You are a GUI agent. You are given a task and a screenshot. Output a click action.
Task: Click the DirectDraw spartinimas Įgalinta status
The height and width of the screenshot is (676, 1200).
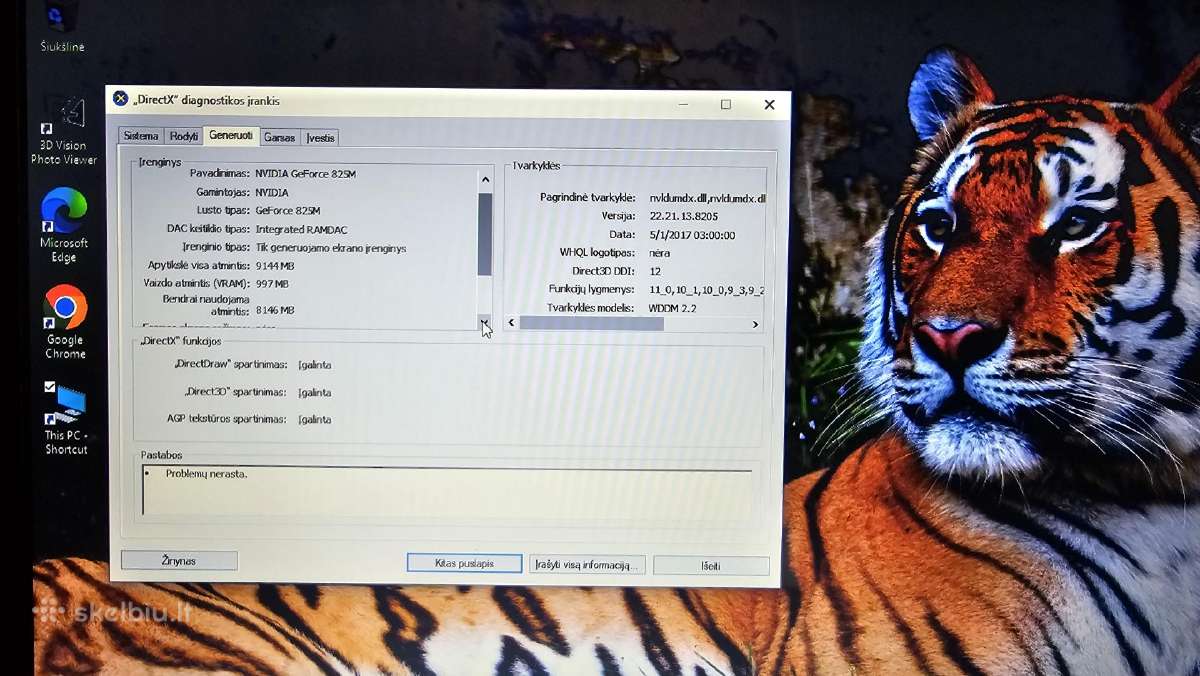315,365
